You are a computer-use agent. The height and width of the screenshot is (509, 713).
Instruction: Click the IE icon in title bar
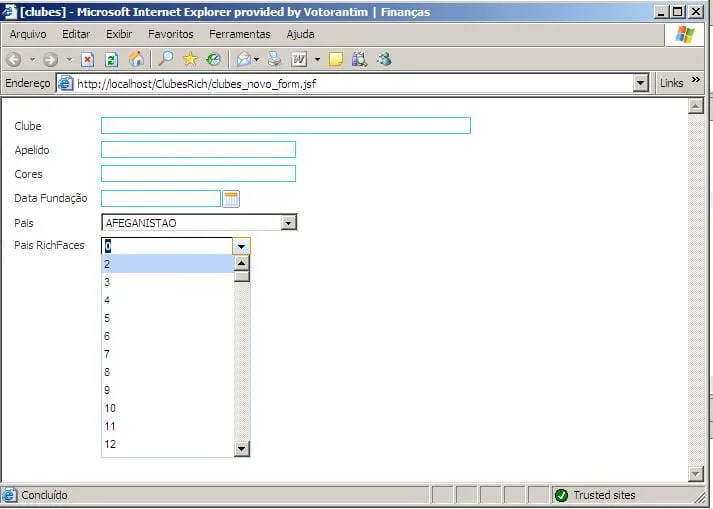click(9, 11)
